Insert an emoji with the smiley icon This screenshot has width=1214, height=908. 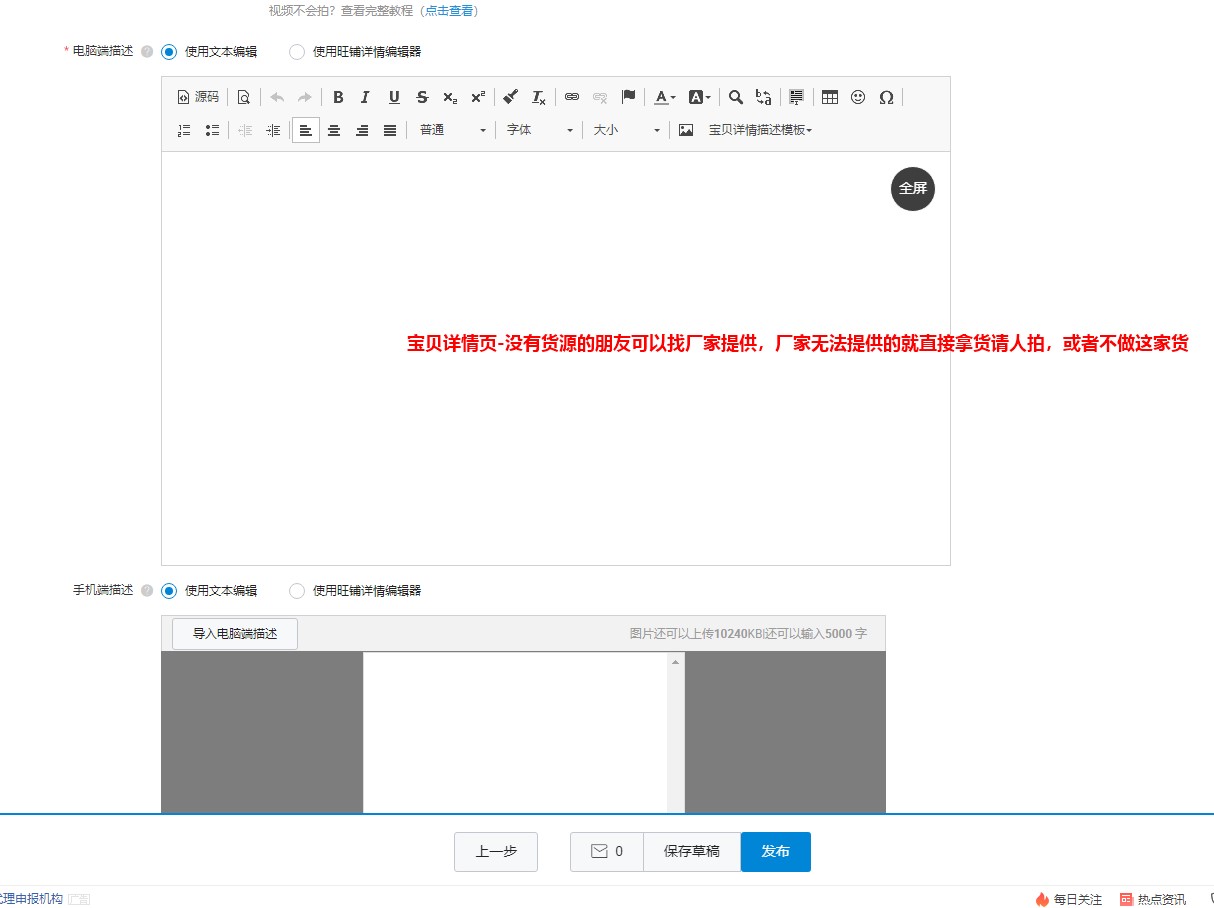[857, 97]
